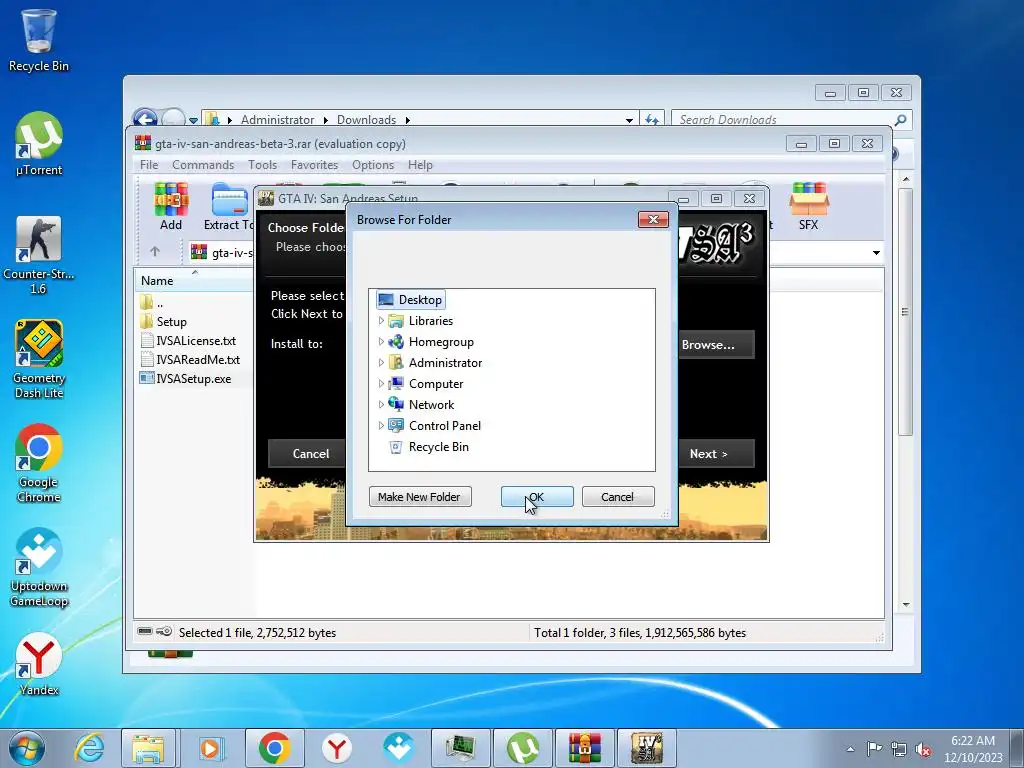Click Make New Folder button
Viewport: 1024px width, 768px height.
pos(419,496)
